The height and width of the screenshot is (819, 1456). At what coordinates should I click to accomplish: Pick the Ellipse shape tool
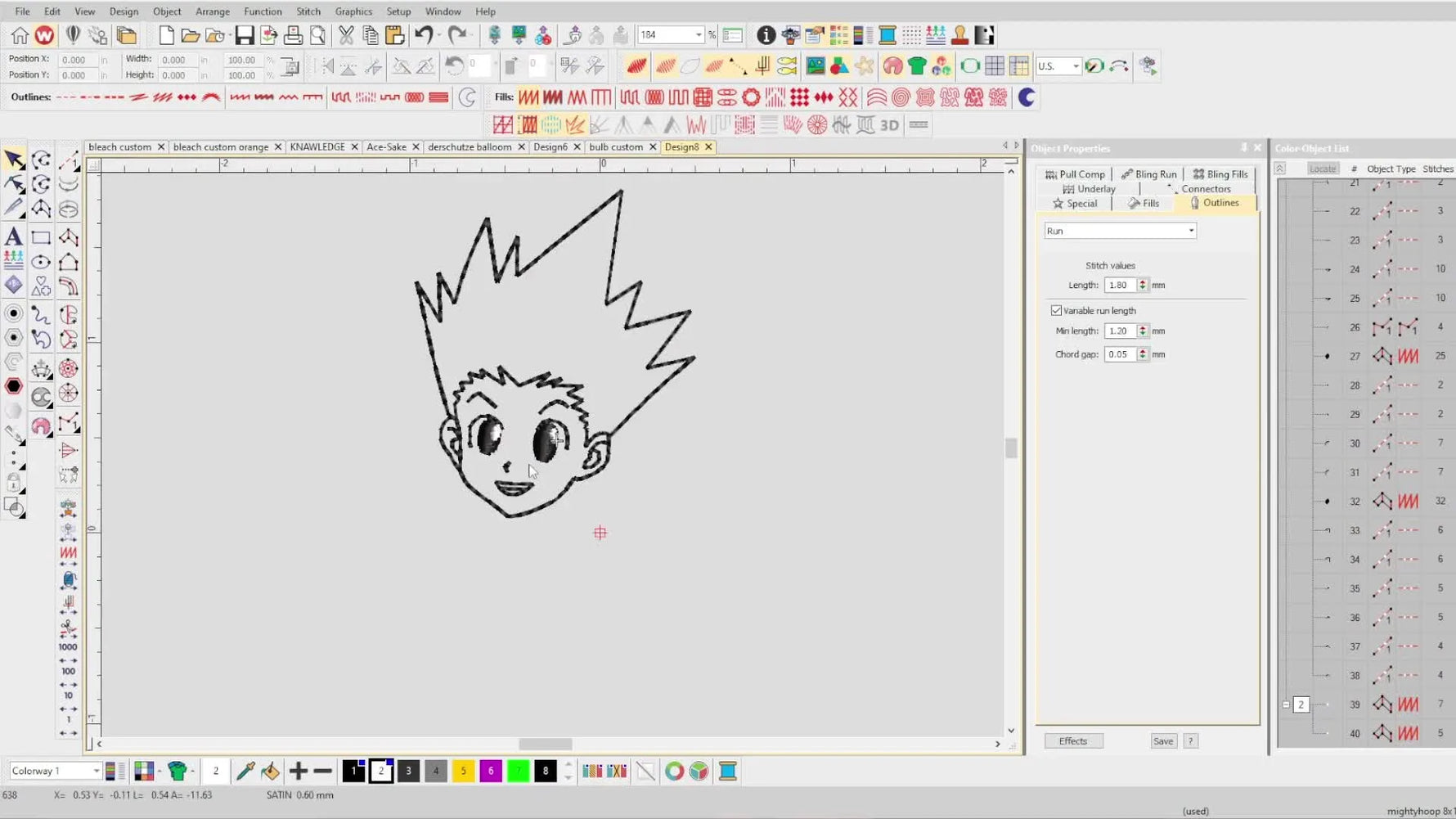coord(41,263)
